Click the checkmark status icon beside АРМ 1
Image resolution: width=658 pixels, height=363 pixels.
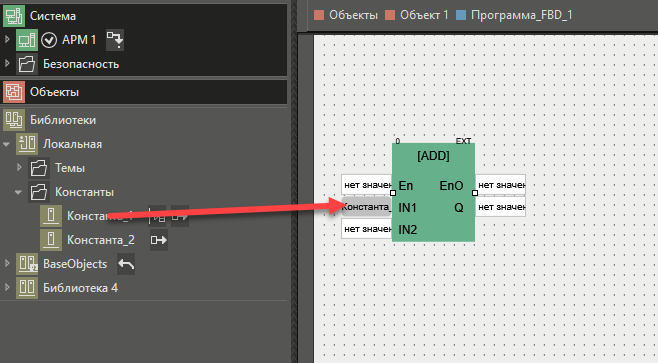click(x=49, y=40)
